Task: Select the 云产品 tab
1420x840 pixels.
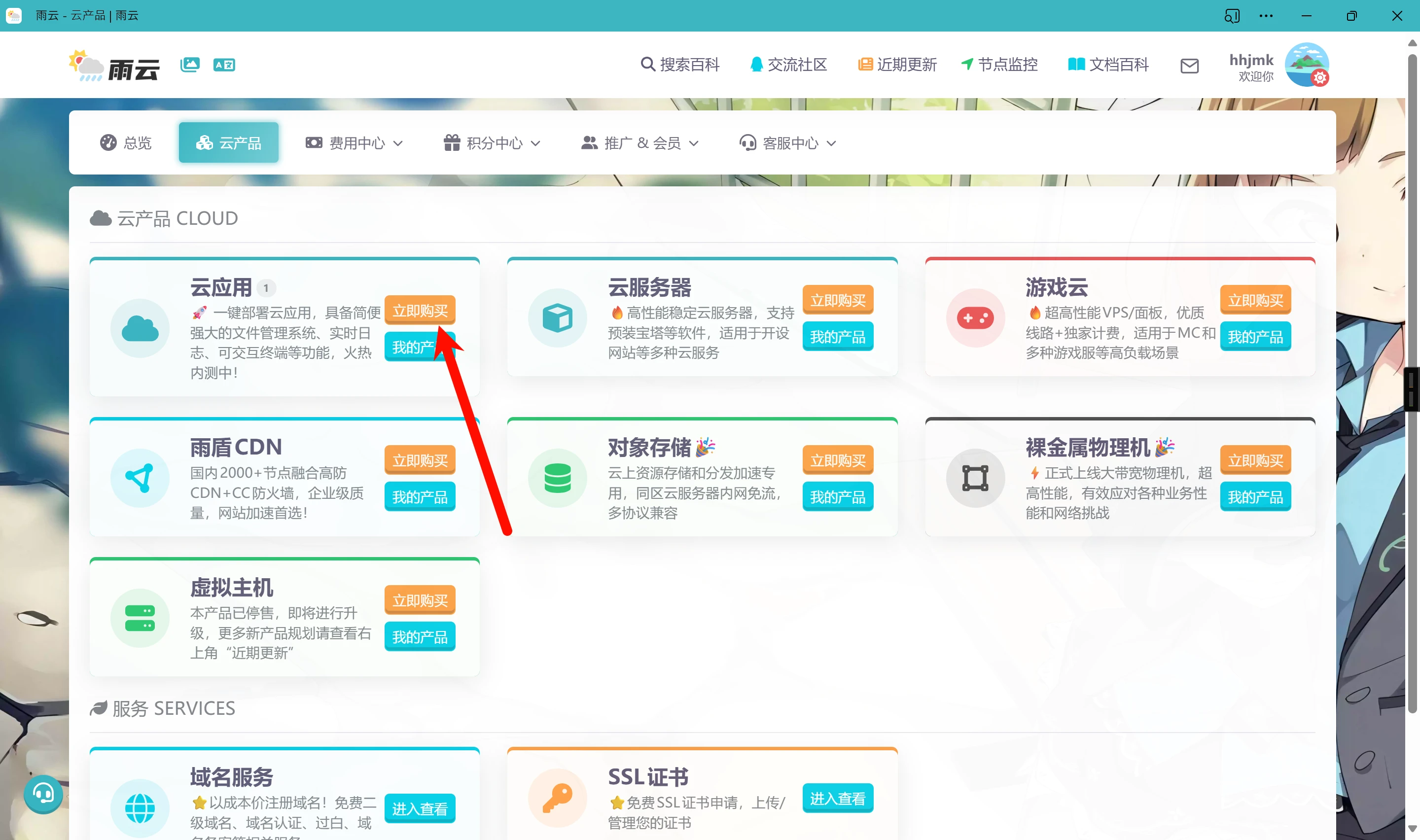Action: pos(229,143)
